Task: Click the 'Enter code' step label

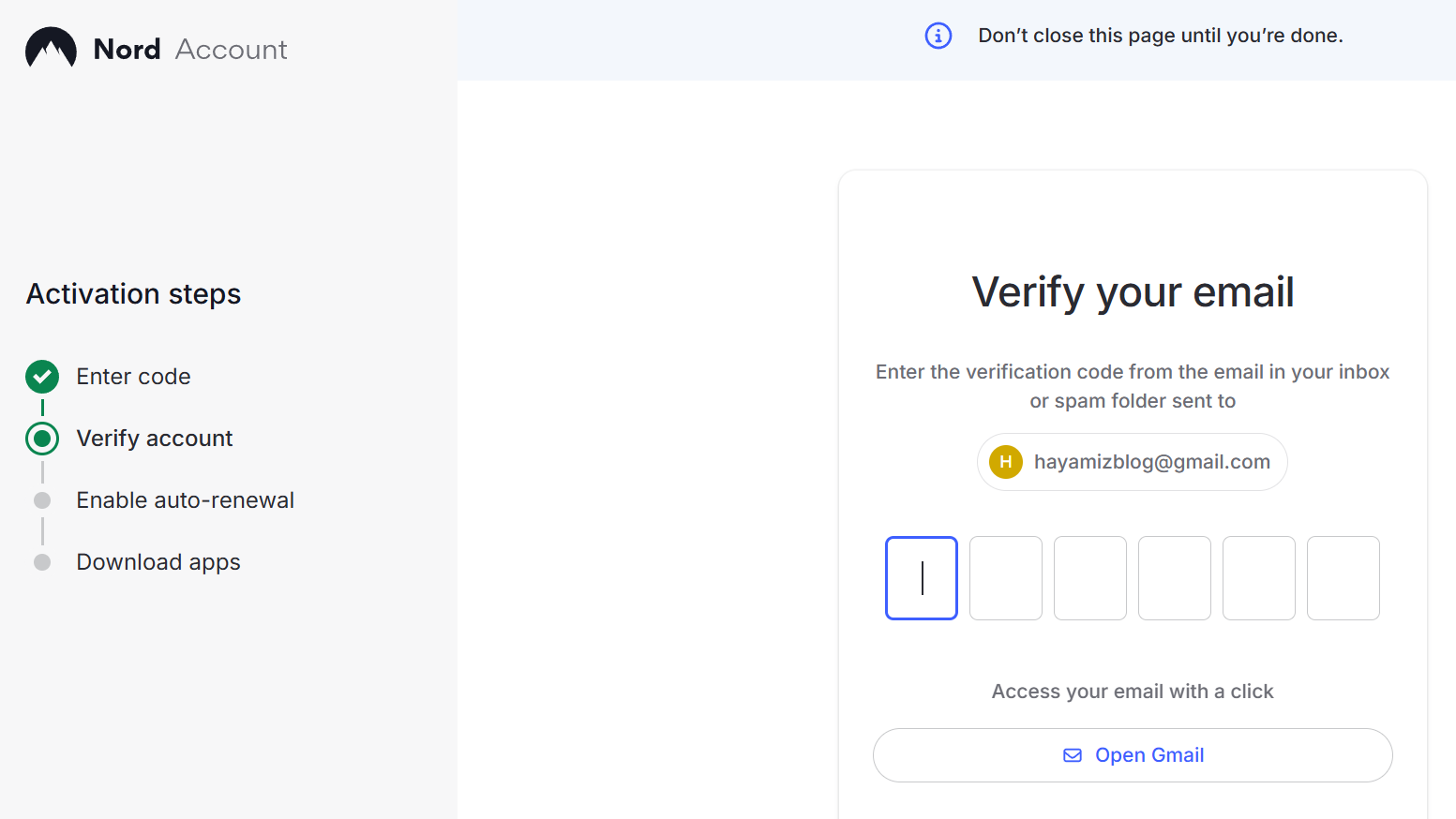Action: tap(134, 377)
